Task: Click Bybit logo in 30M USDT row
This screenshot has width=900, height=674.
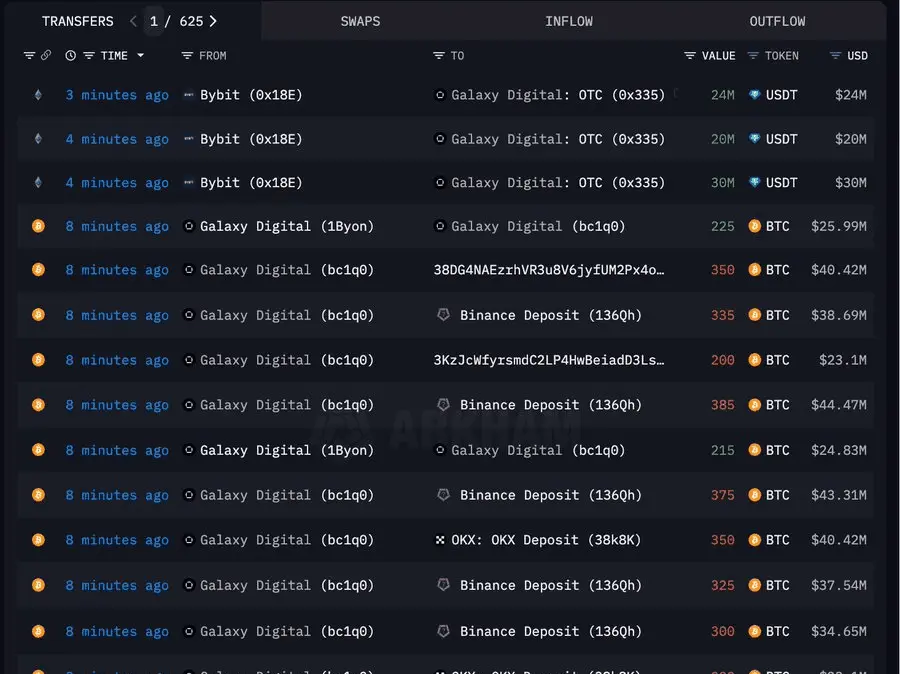Action: [x=188, y=183]
